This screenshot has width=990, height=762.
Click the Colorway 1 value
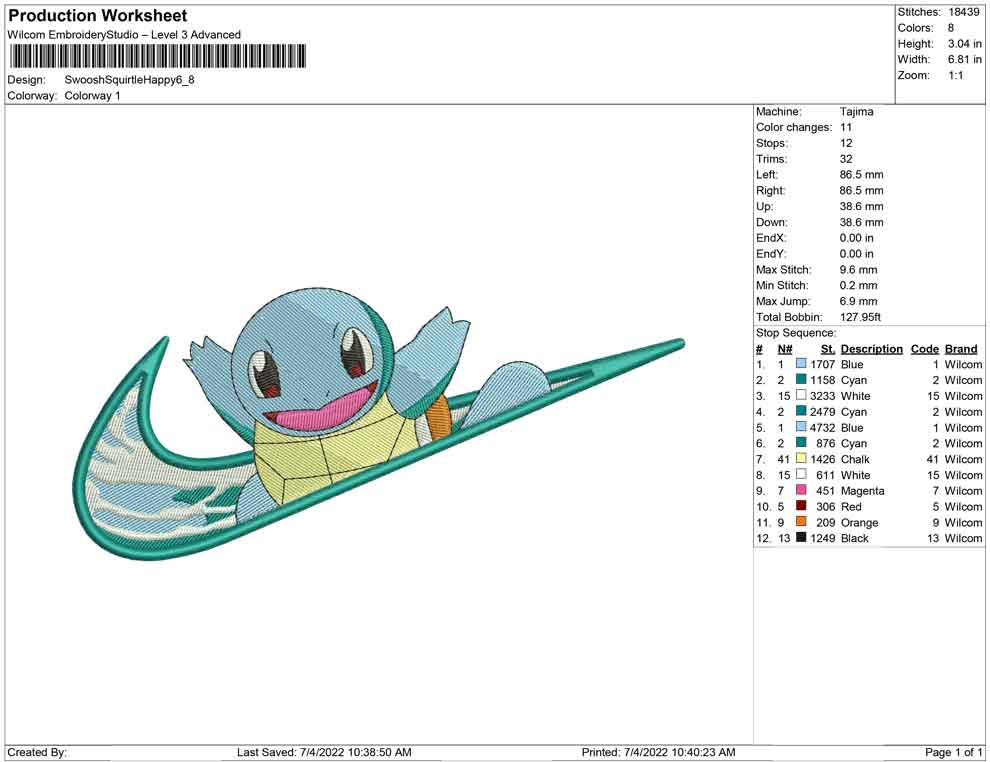[x=92, y=96]
